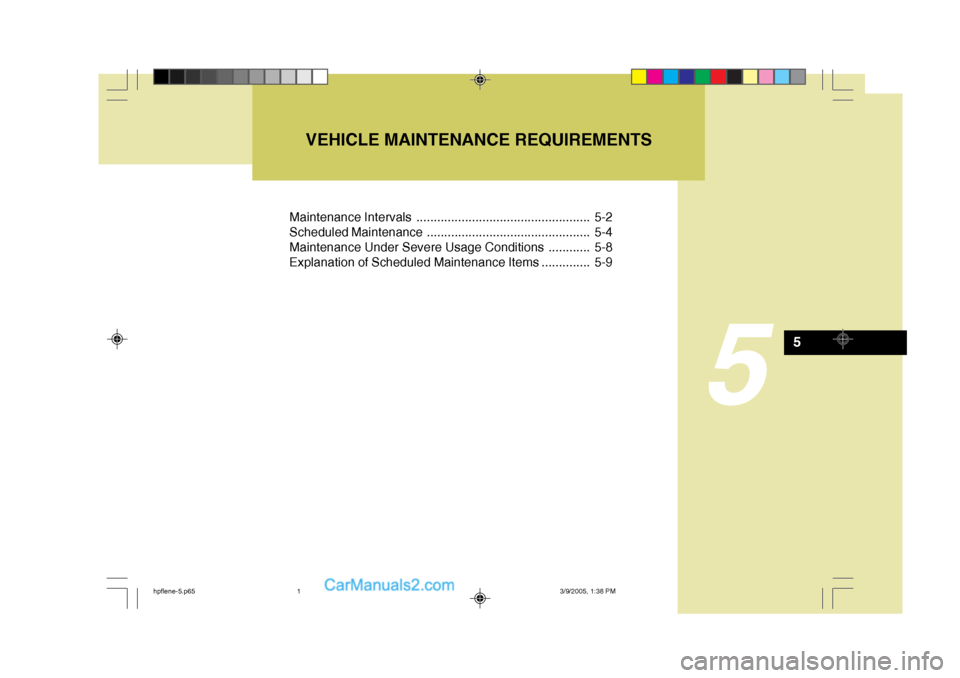The height and width of the screenshot is (678, 960).
Task: Click the footer timestamp "3/9/2005, 1:38 PM"
Action: (587, 591)
